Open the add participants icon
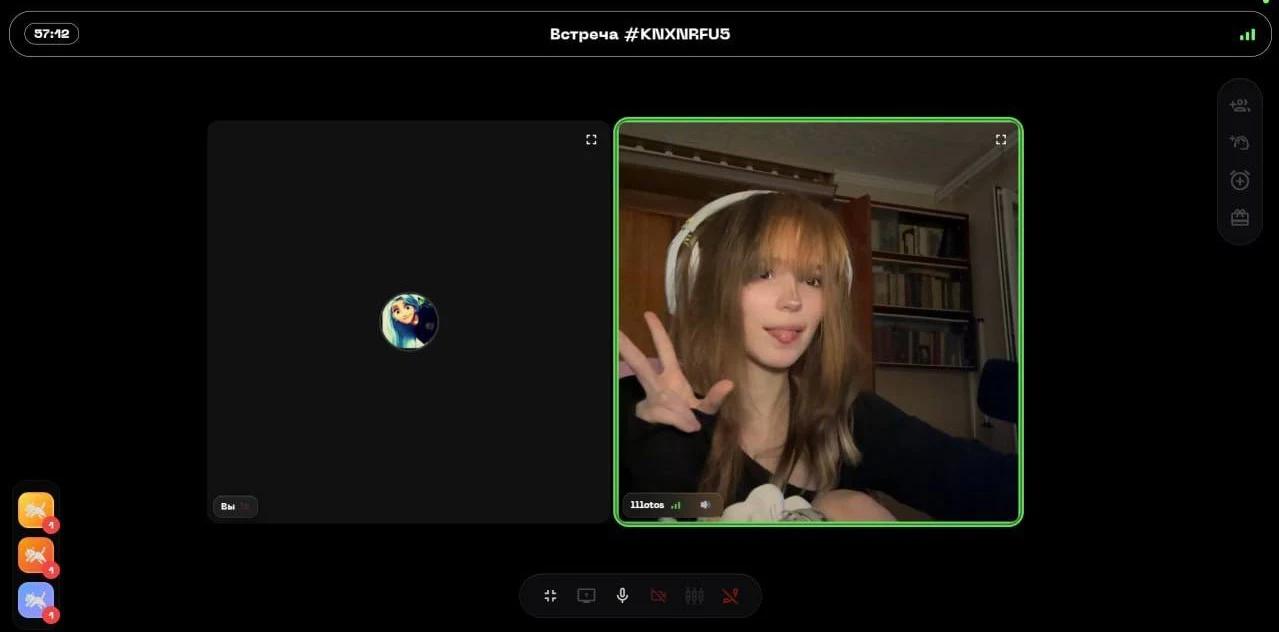The image size is (1279, 632). point(1240,105)
